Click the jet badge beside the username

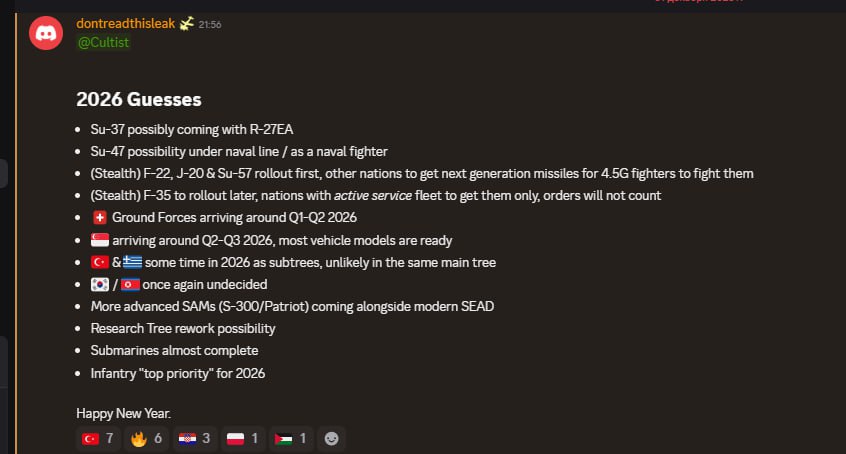pos(186,23)
